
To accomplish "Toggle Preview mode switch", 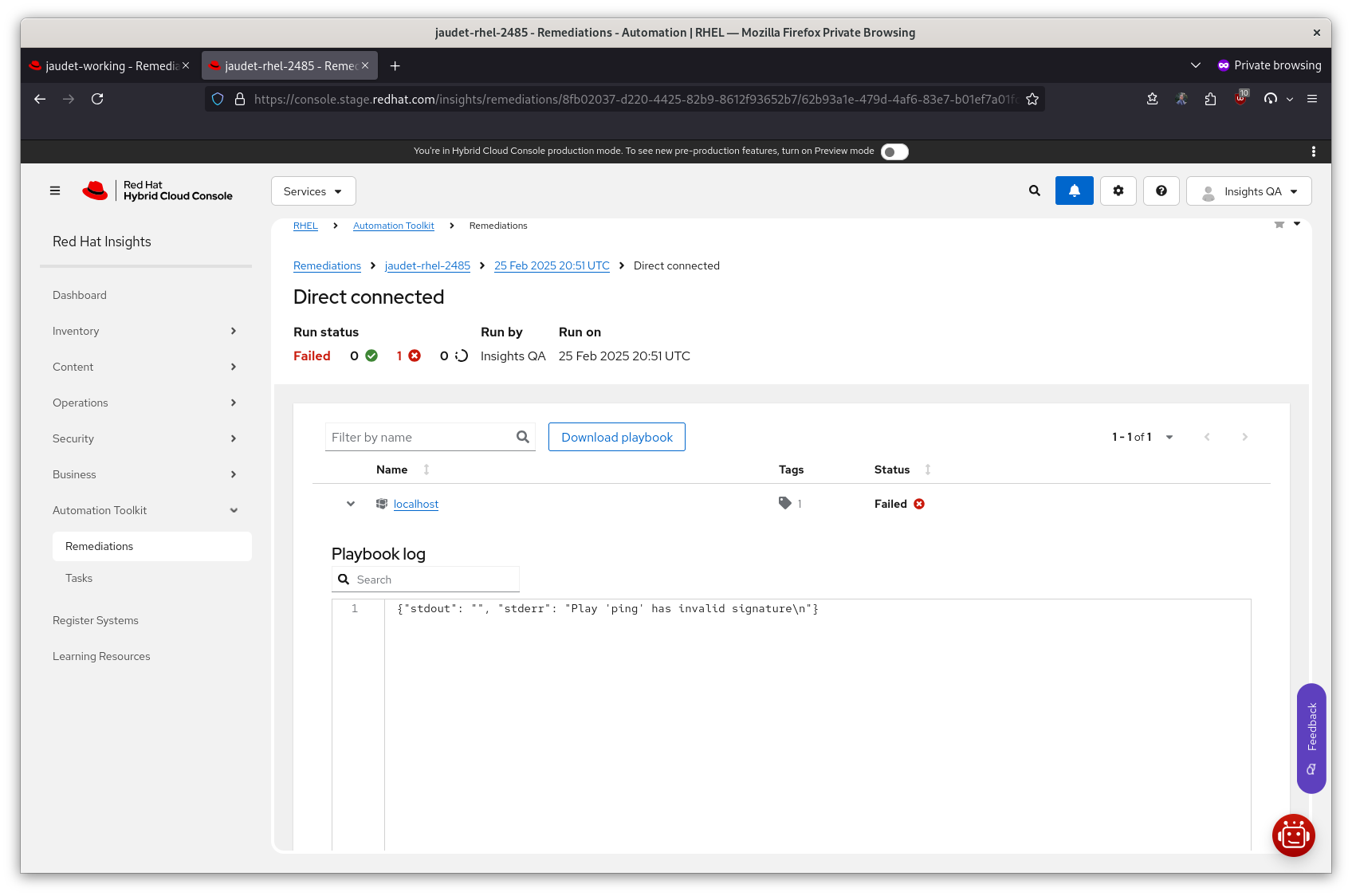I will pos(894,151).
